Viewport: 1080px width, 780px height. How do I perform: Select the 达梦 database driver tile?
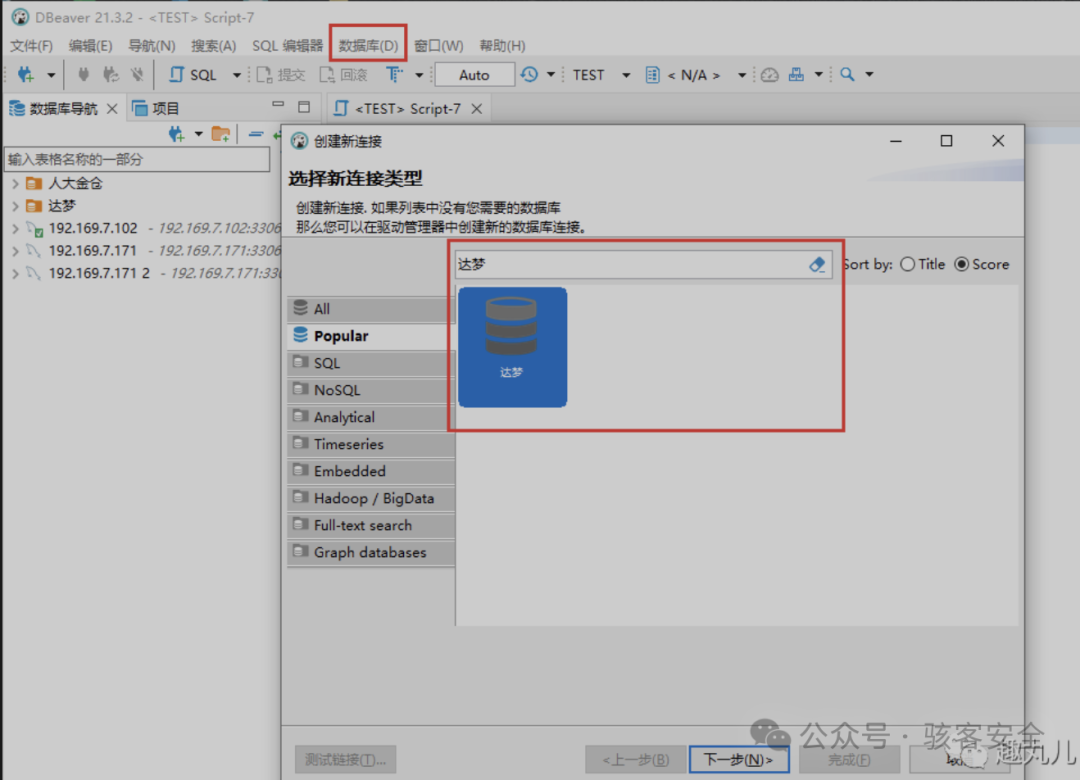coord(512,347)
